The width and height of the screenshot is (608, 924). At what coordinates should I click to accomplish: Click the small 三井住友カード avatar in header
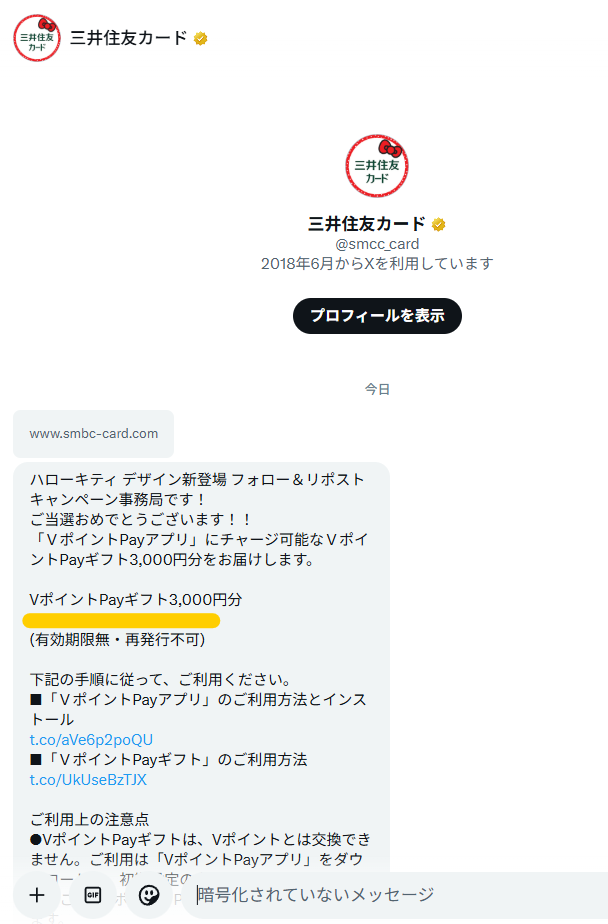[x=37, y=38]
